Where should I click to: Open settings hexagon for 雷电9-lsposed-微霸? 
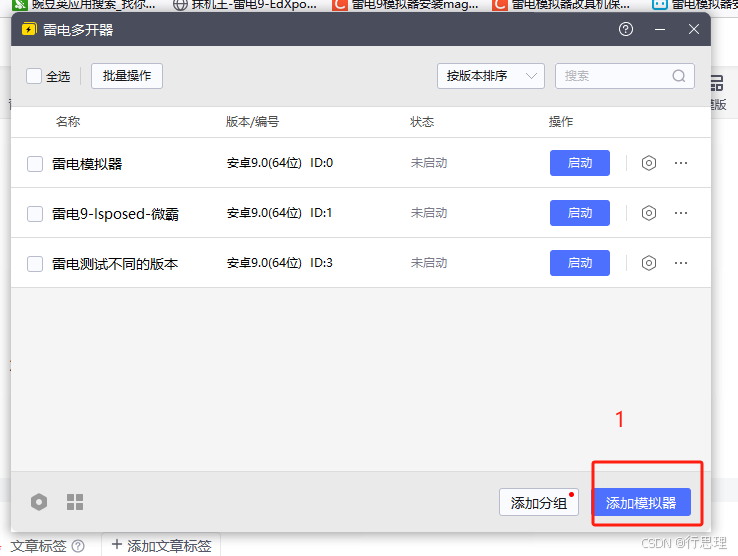point(649,213)
